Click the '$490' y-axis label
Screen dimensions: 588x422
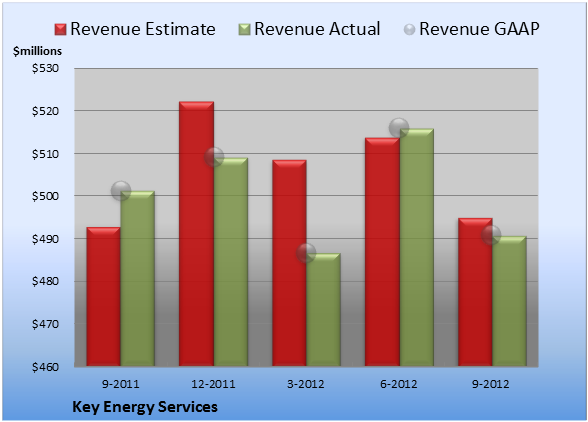click(x=45, y=239)
